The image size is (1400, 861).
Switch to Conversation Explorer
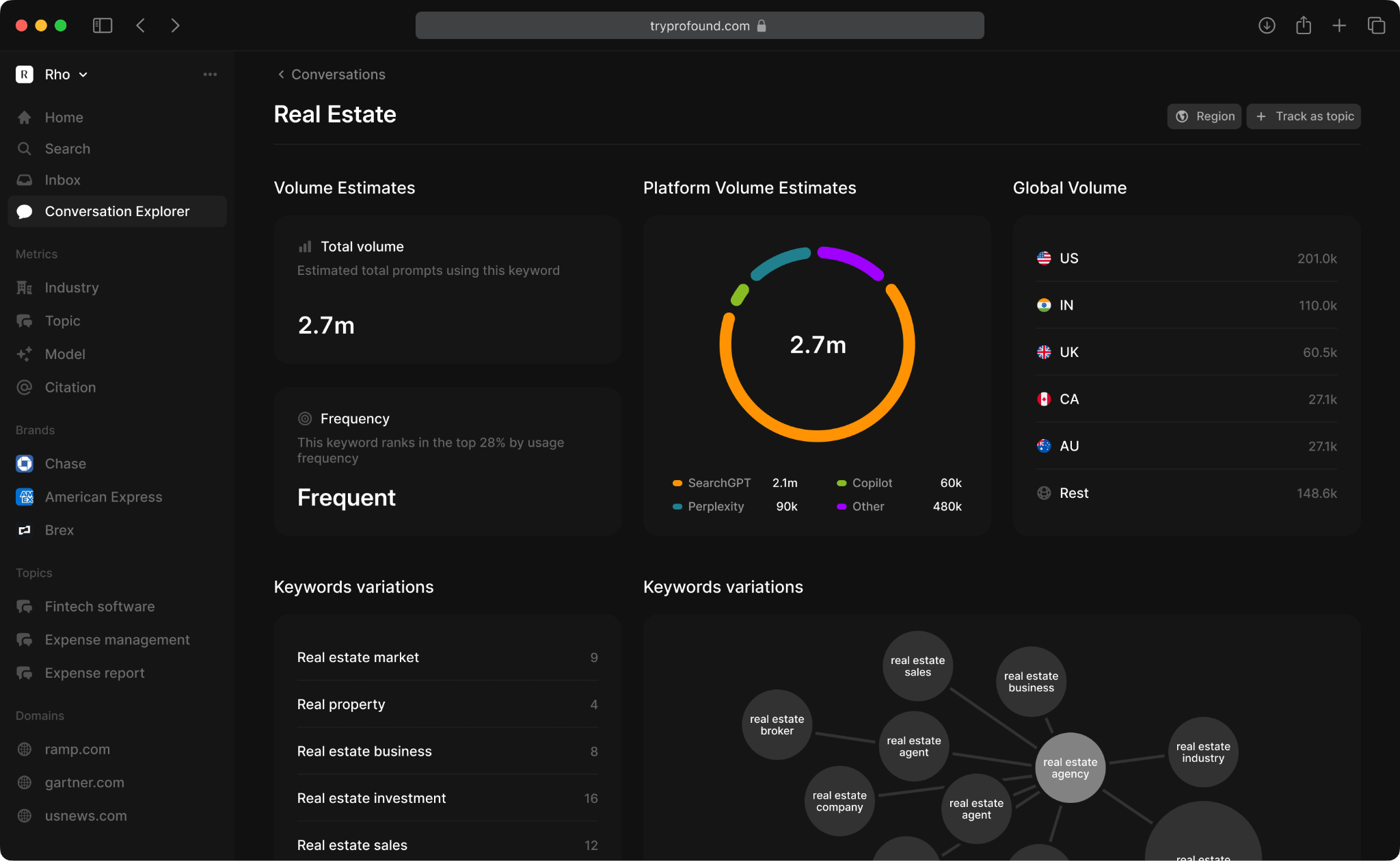click(117, 211)
